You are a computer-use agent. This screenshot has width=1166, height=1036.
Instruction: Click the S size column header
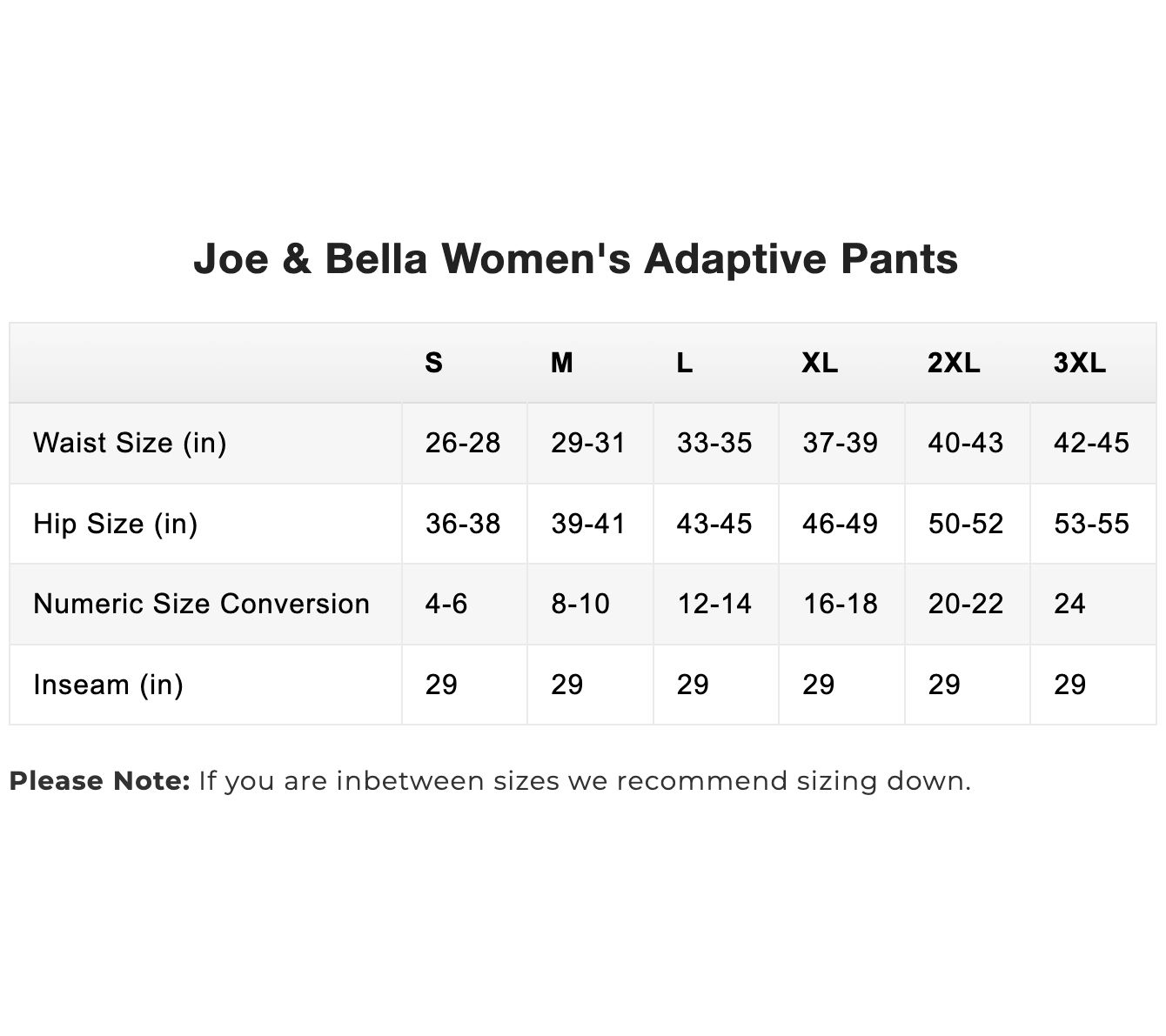433,363
